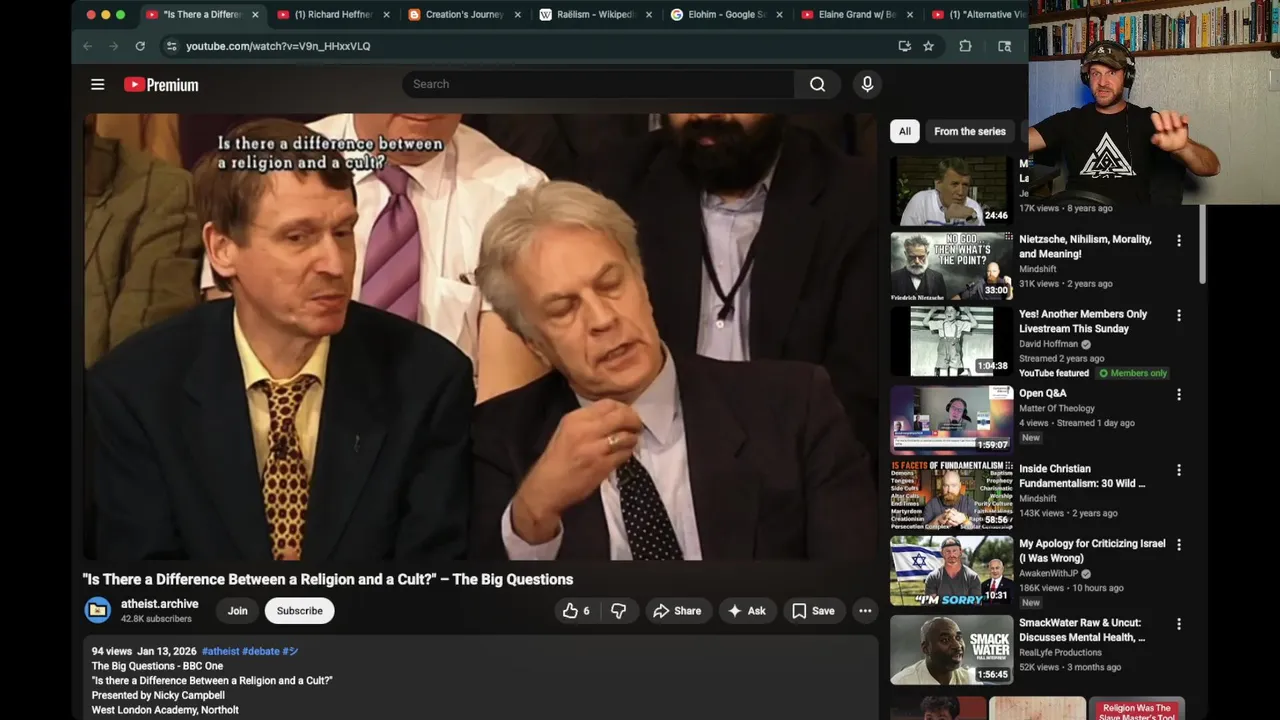Save the video to a playlist
This screenshot has width=1280, height=720.
click(x=813, y=611)
